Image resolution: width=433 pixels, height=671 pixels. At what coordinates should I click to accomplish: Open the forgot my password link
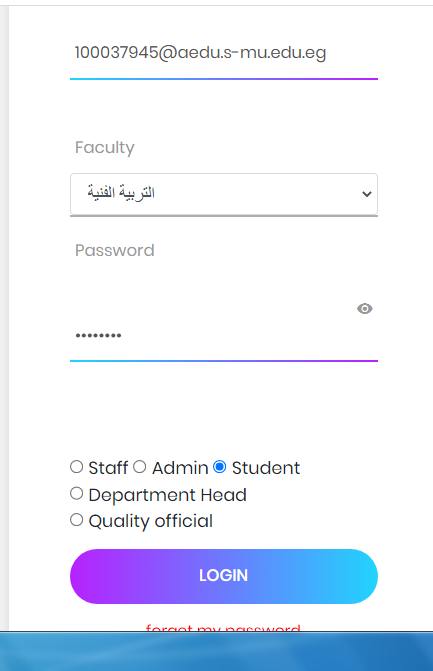click(223, 627)
